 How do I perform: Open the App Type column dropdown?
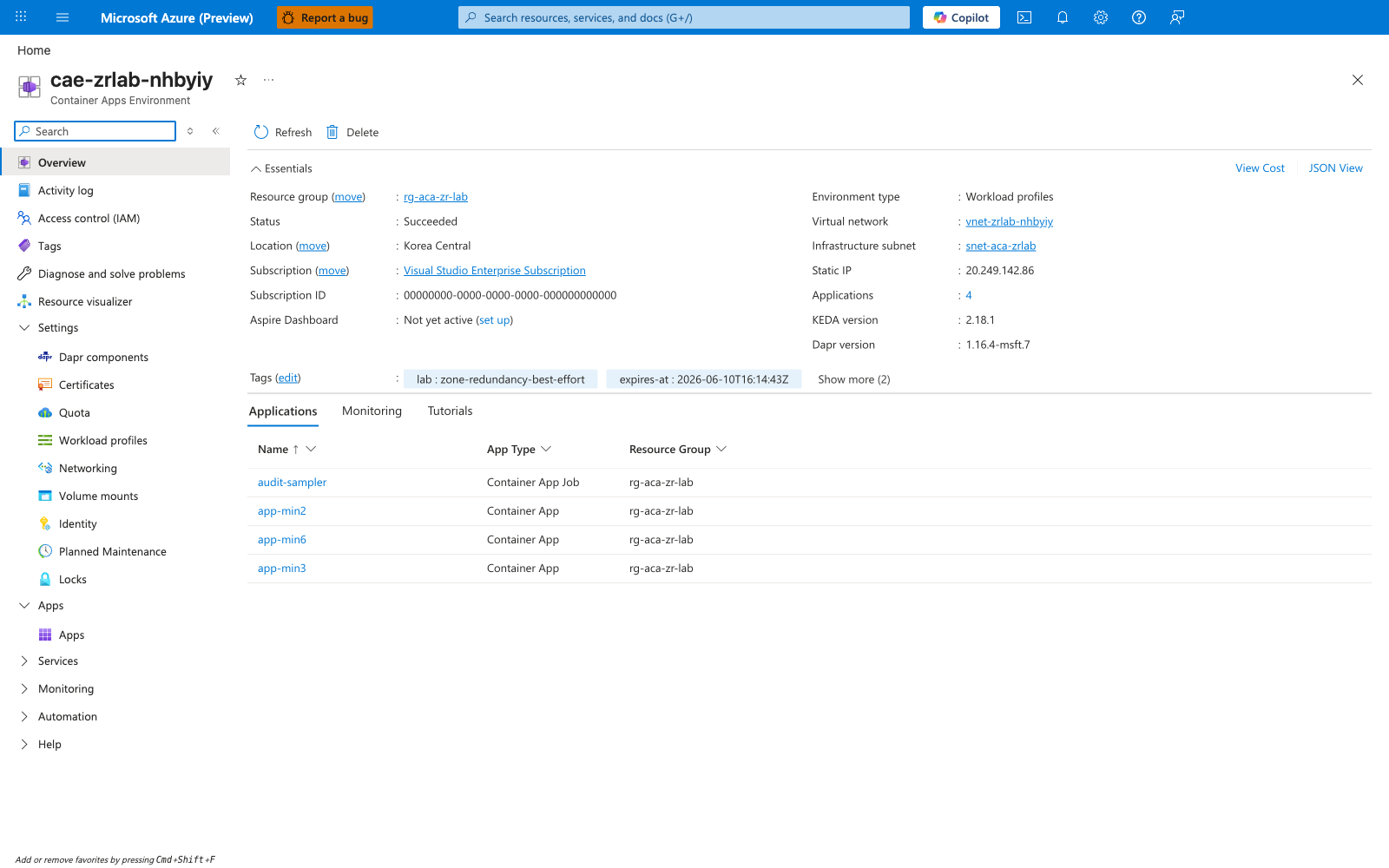[546, 449]
